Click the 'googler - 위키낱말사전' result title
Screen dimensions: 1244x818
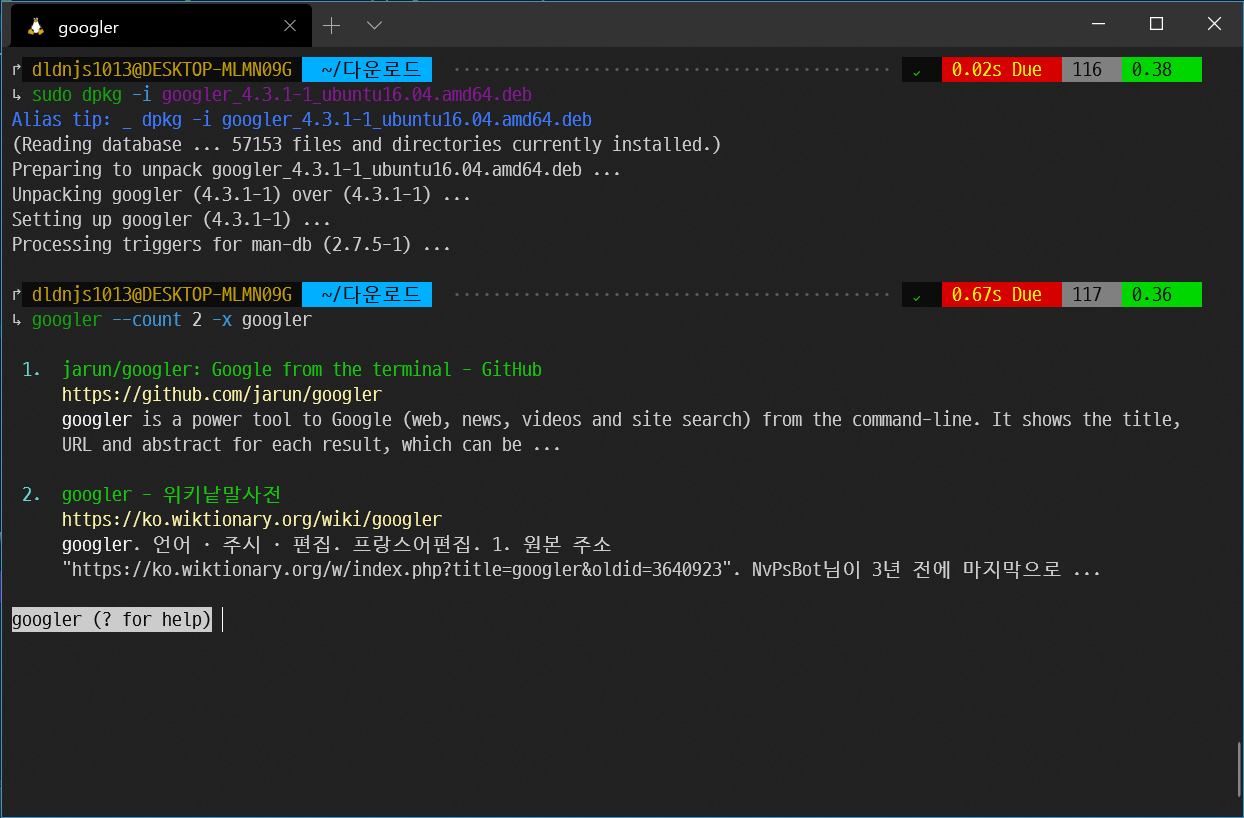tap(172, 495)
